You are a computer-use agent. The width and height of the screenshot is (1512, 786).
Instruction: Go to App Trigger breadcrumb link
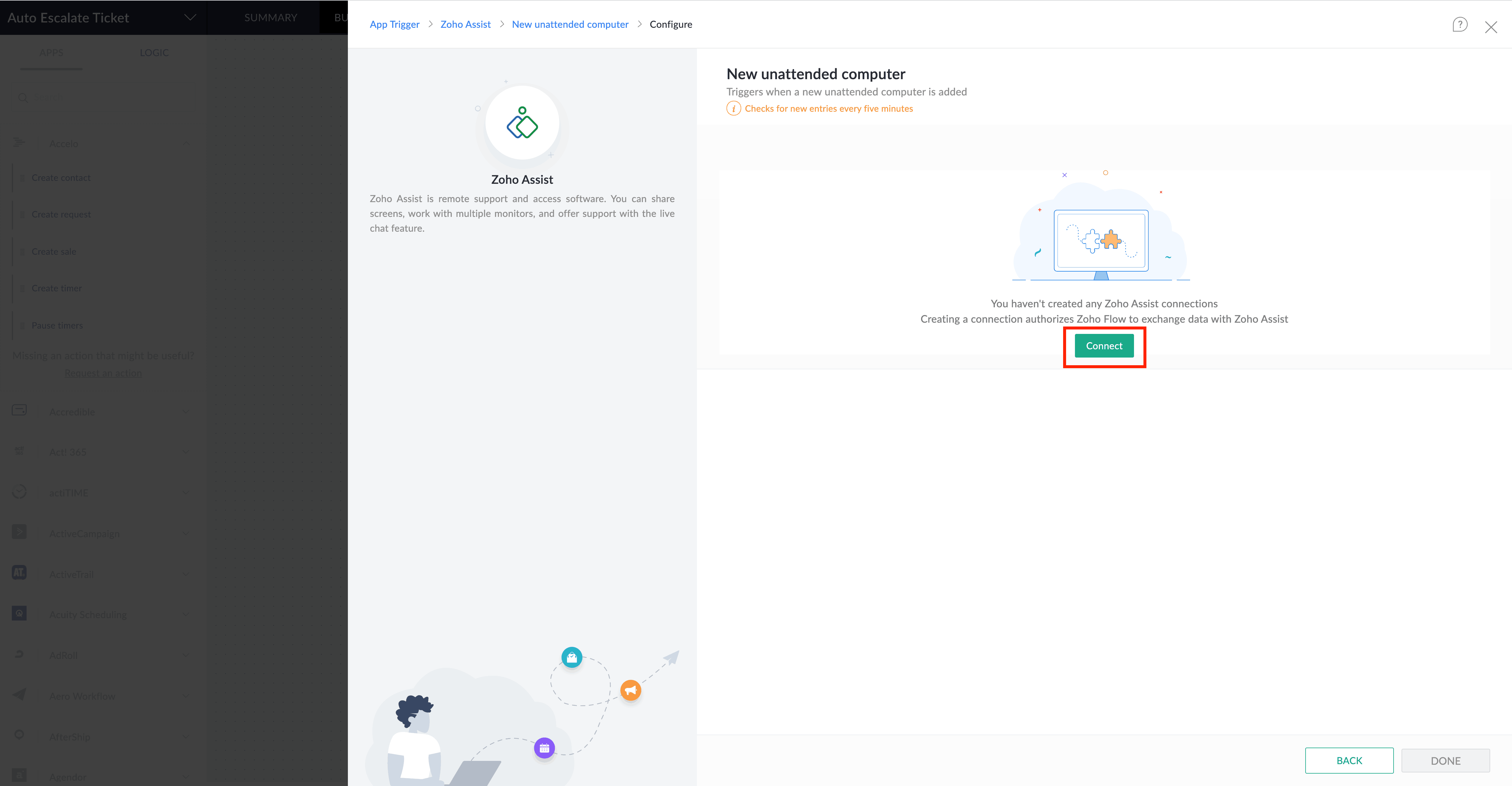[395, 25]
